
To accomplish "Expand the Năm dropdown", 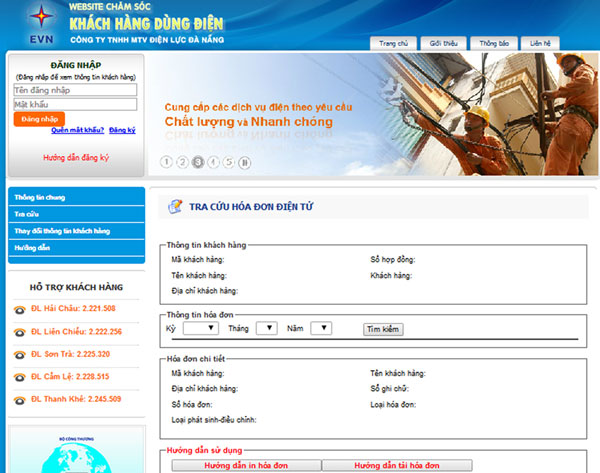I will click(321, 328).
